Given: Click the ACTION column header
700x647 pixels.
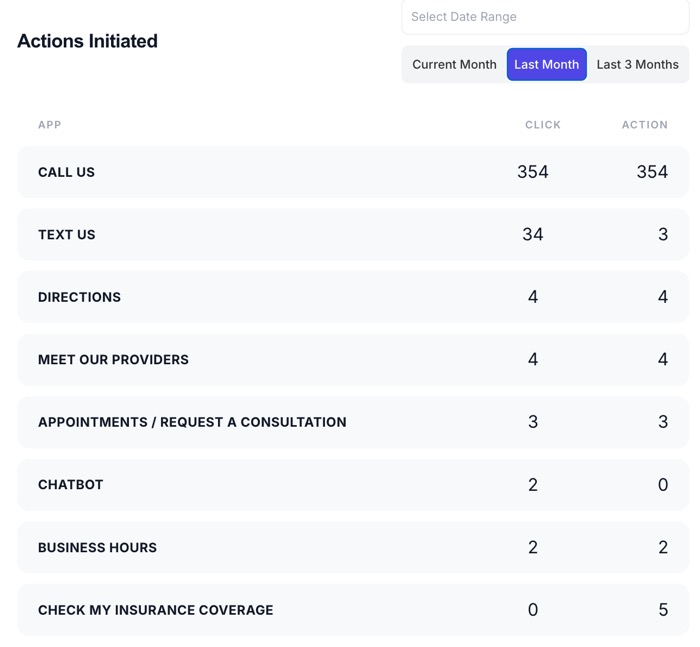Looking at the screenshot, I should click(x=645, y=125).
